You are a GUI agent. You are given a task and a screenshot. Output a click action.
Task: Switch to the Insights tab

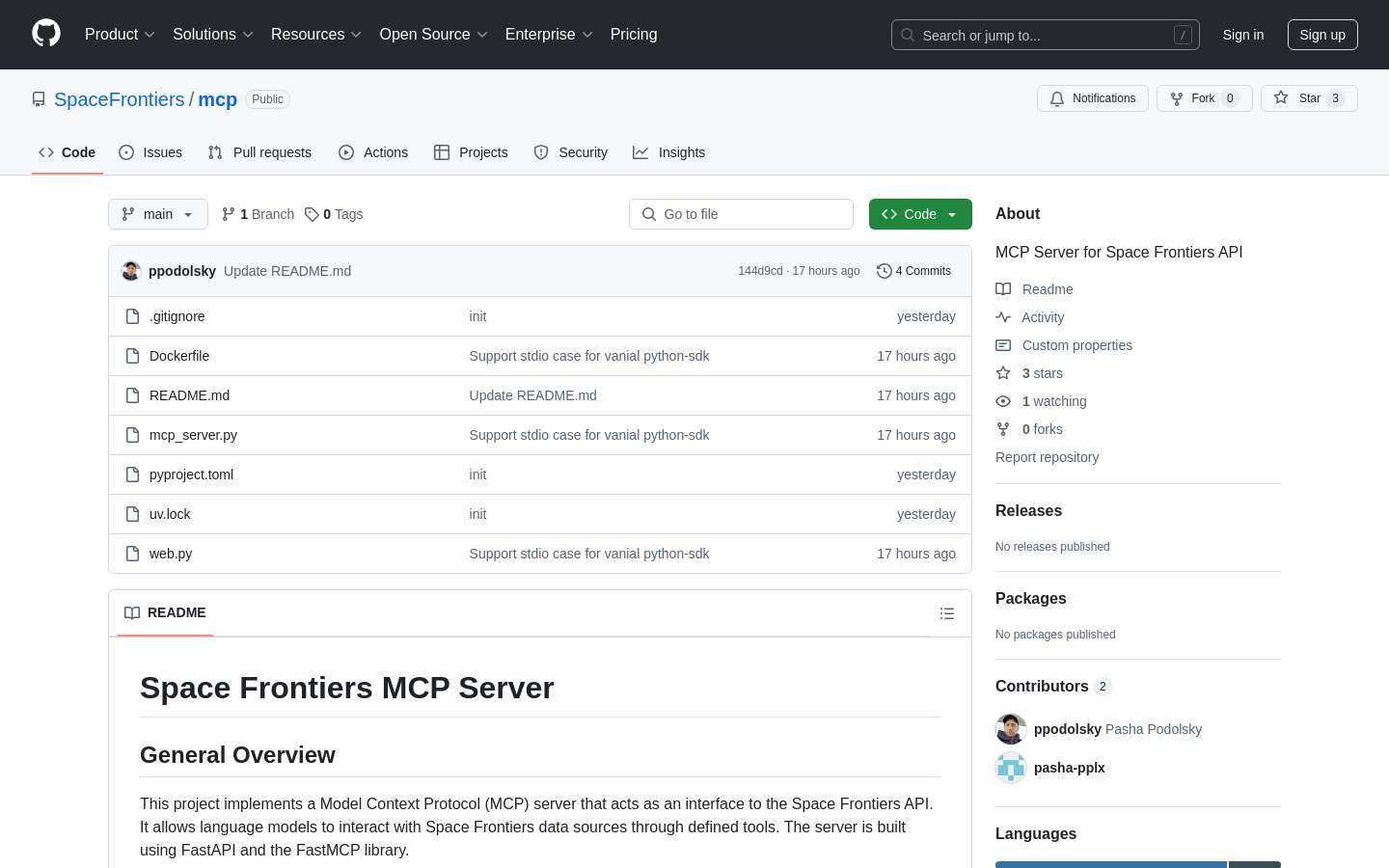(x=669, y=152)
